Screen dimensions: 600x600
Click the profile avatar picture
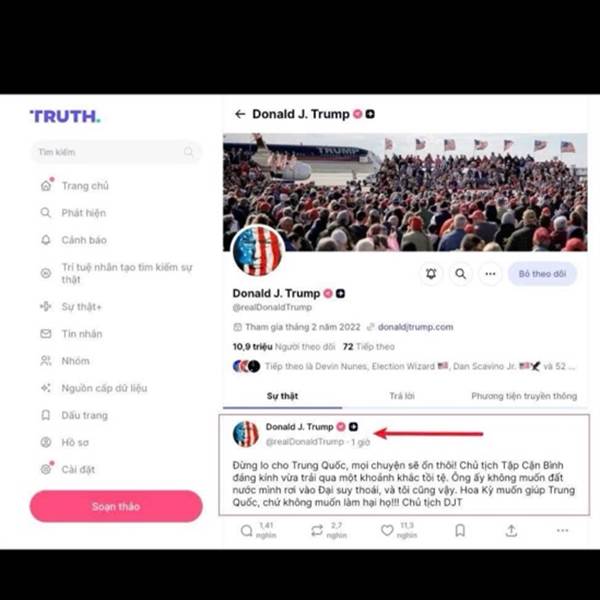pyautogui.click(x=258, y=250)
